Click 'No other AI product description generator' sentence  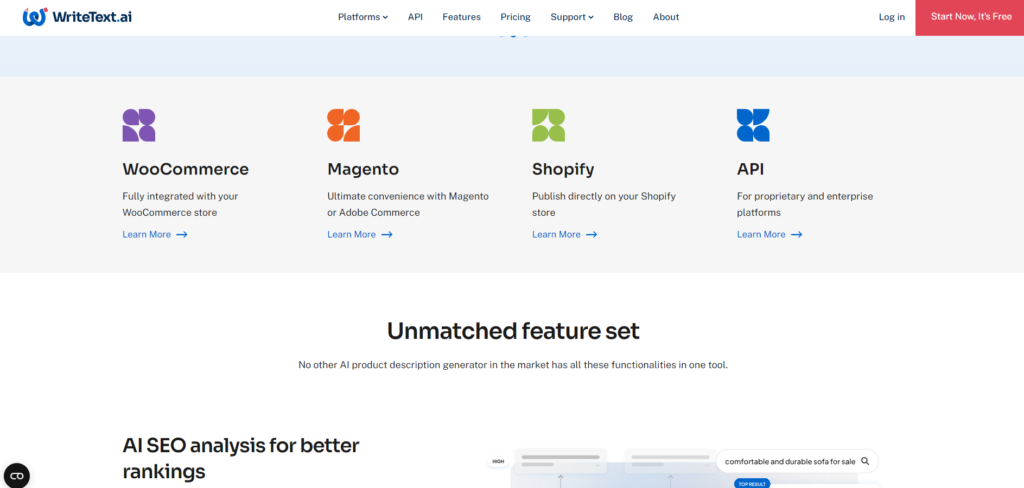click(x=513, y=365)
